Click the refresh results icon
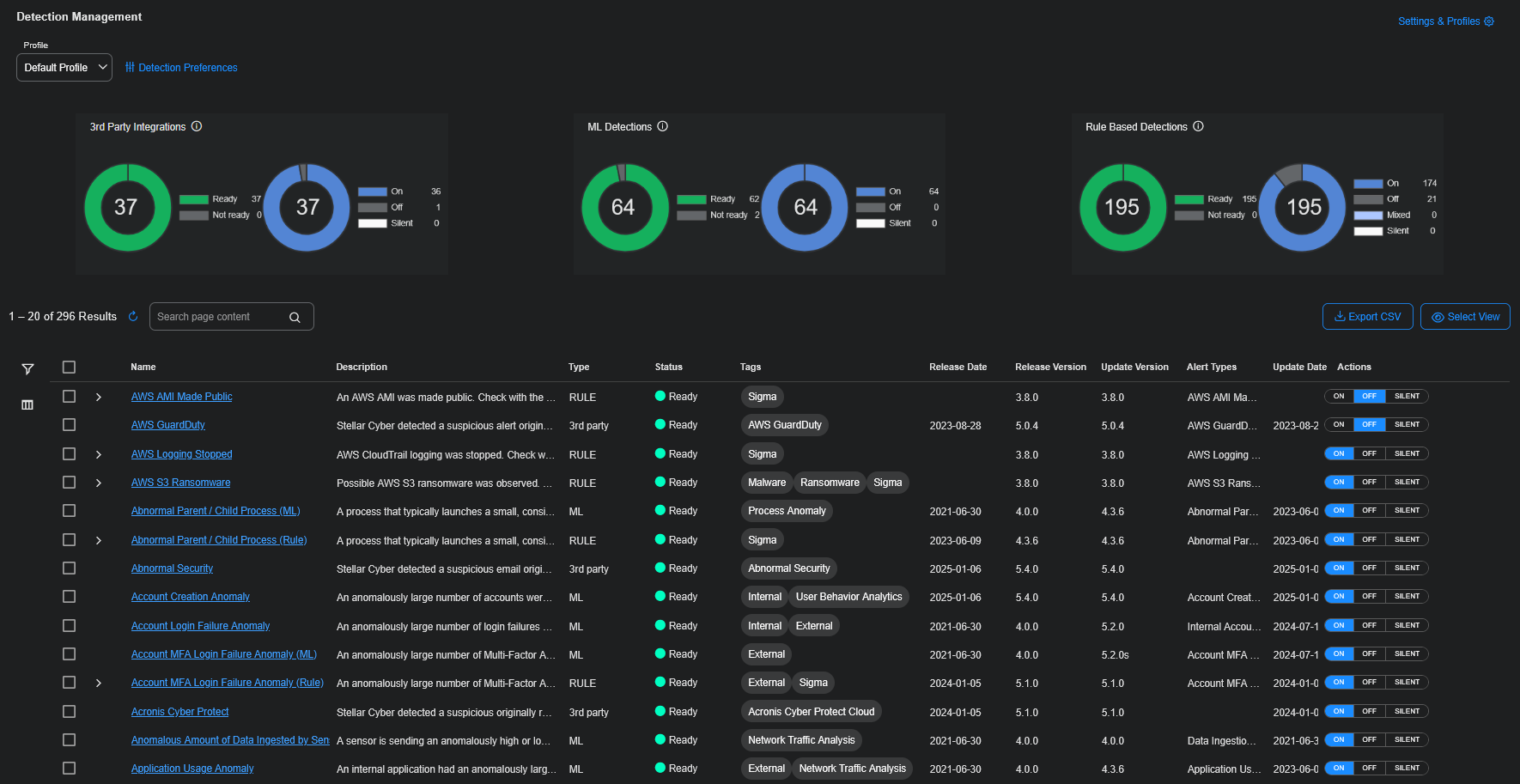The height and width of the screenshot is (784, 1520). click(133, 317)
